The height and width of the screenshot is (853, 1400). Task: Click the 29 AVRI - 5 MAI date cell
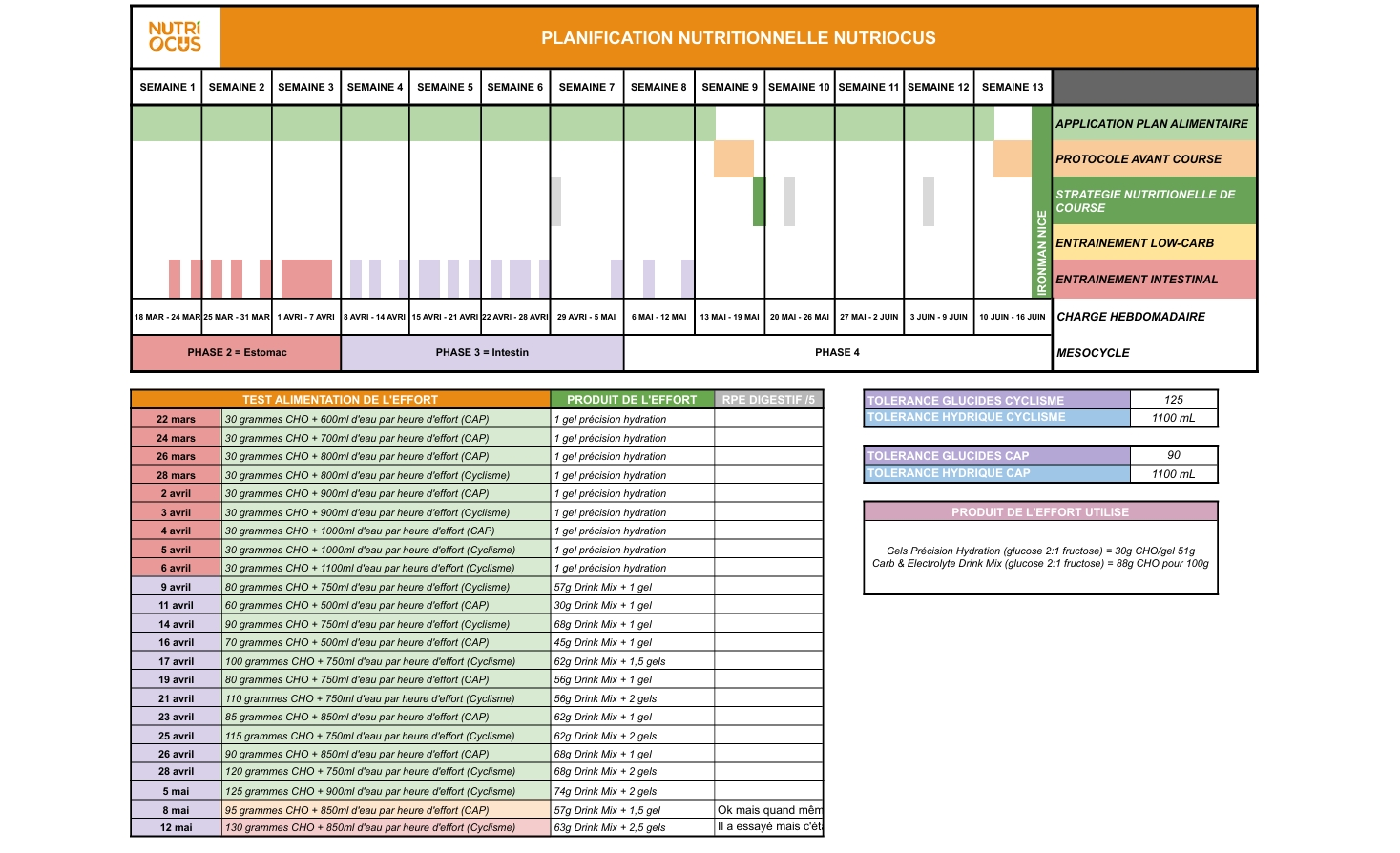click(x=587, y=317)
